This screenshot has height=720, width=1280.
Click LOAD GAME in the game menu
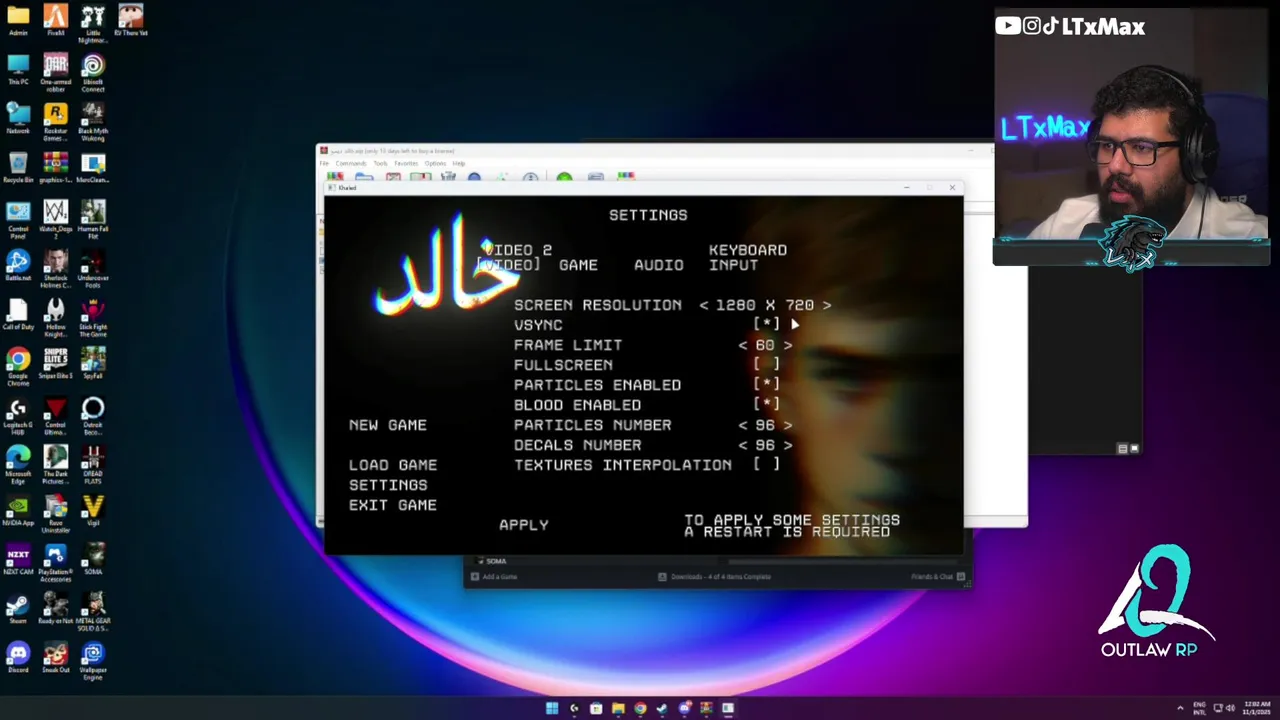[393, 465]
